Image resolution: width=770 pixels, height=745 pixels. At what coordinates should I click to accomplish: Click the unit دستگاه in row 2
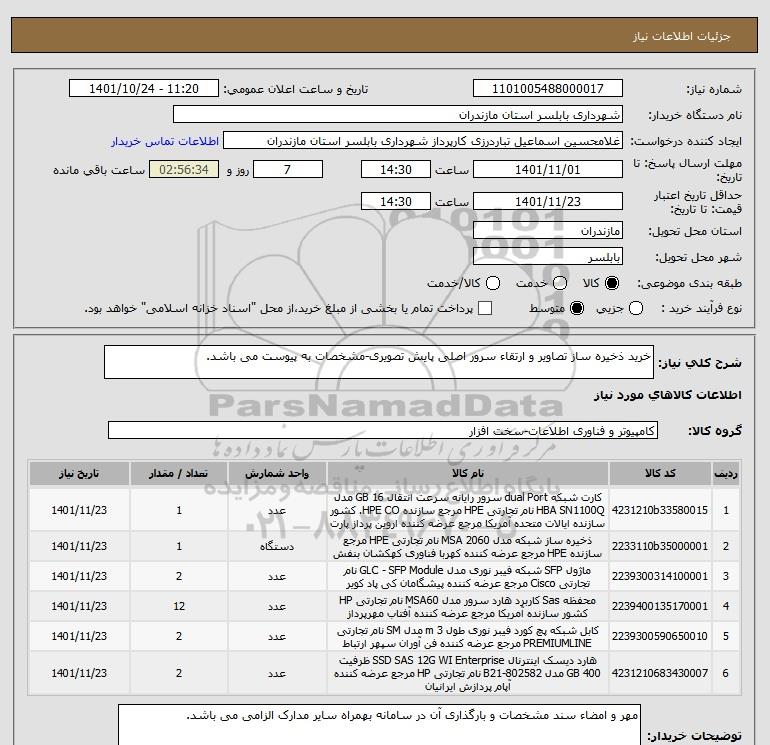tap(277, 546)
